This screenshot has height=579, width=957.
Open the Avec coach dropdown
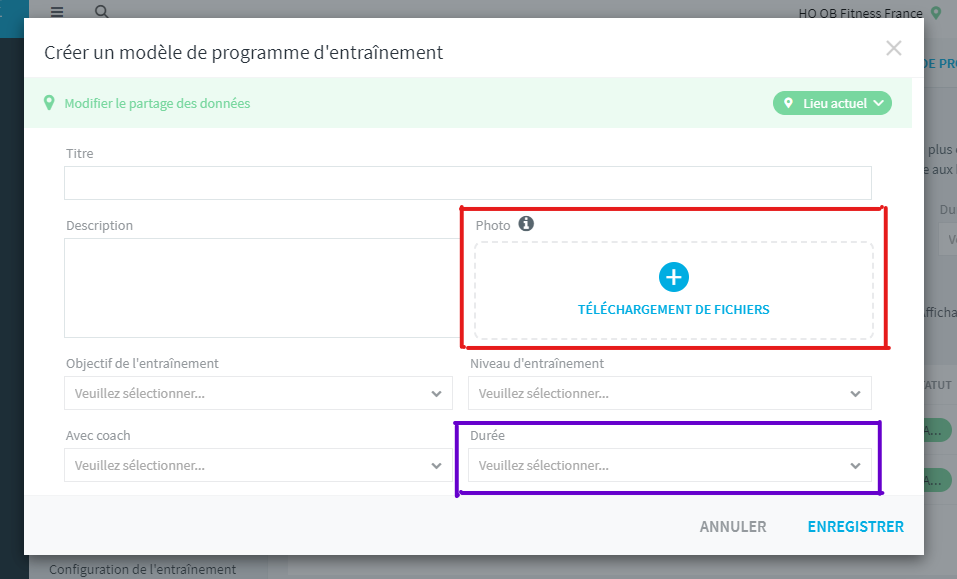coord(259,465)
